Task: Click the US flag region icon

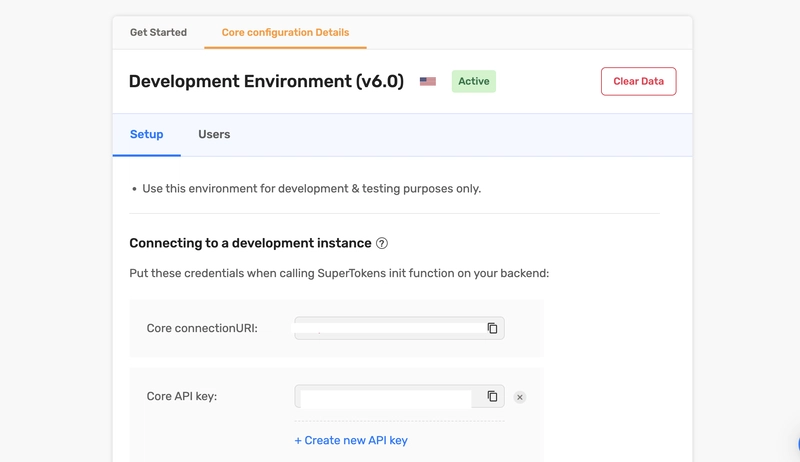Action: (428, 81)
